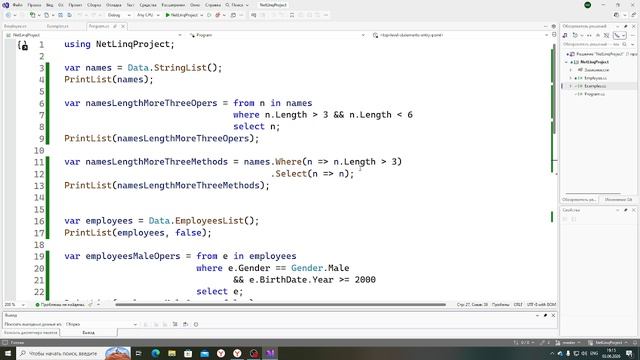Image resolution: width=640 pixels, height=360 pixels.
Task: Open the Сборка menu
Action: 94,5
